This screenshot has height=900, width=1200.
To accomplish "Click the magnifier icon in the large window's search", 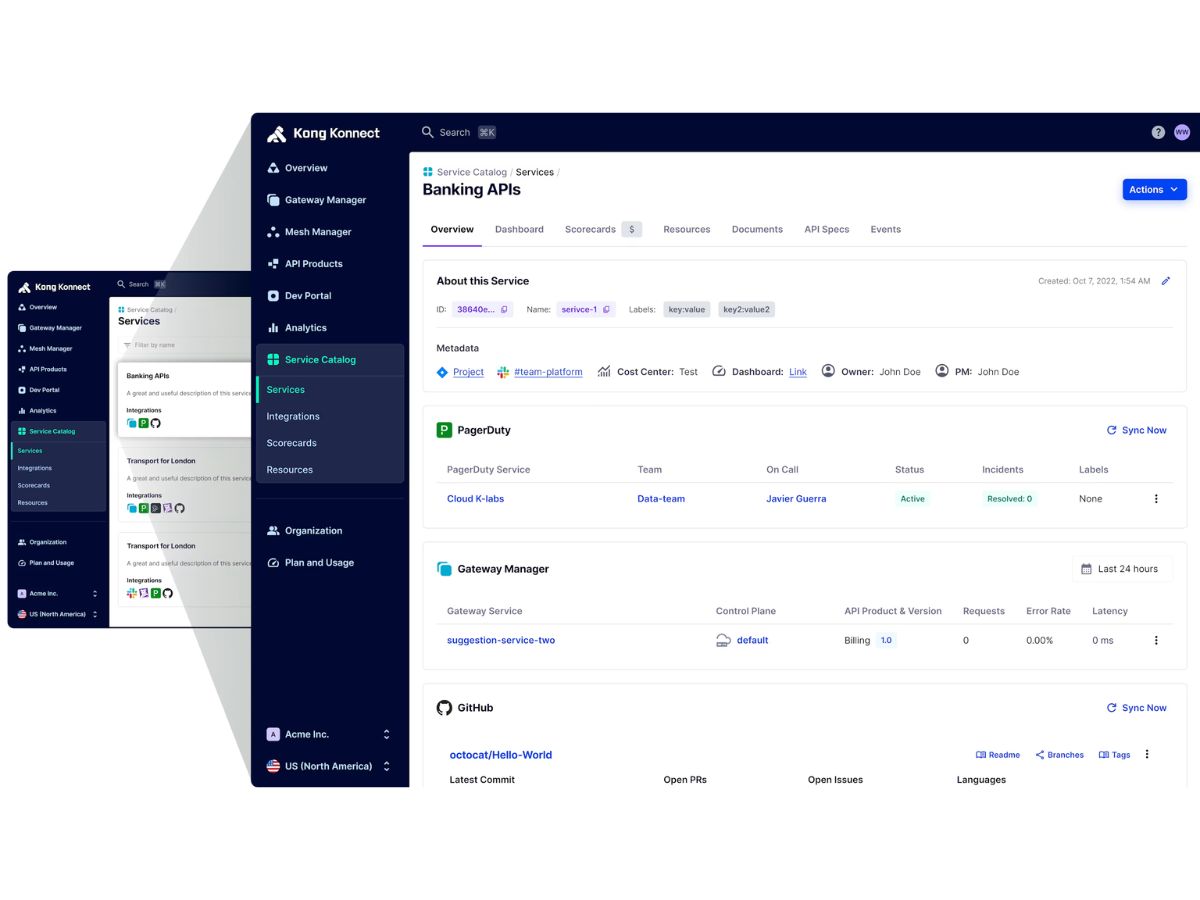I will (x=428, y=132).
